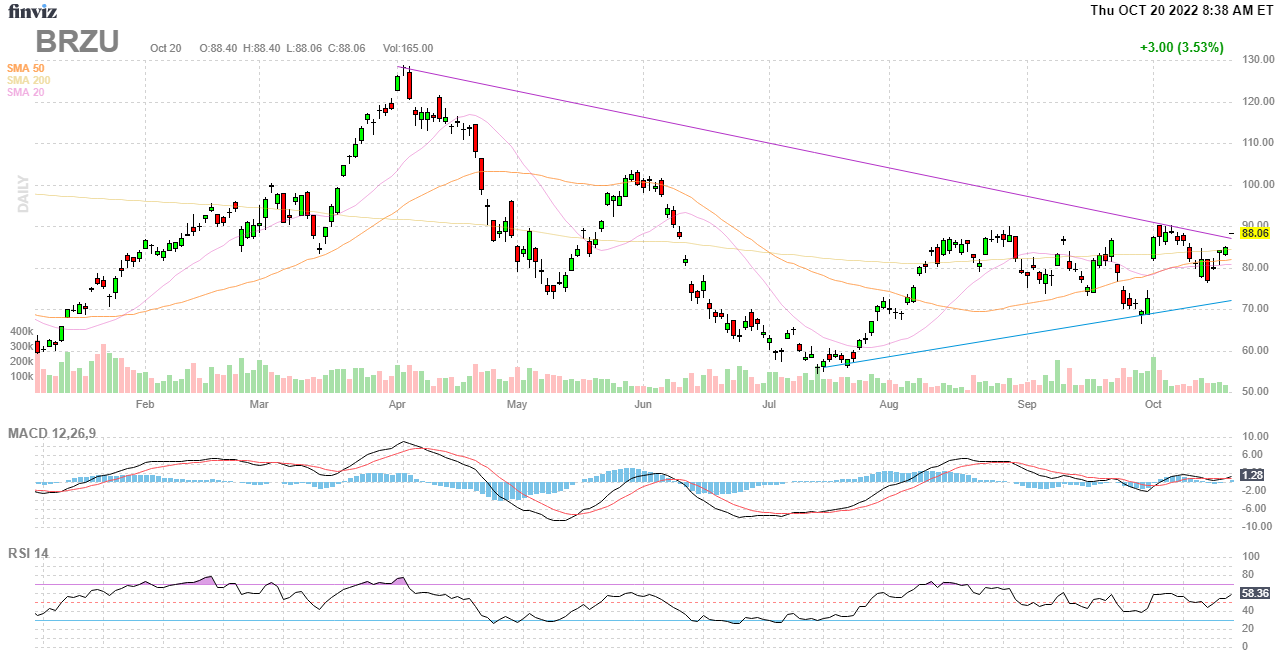Viewport: 1282px width, 662px height.
Task: Click the RSI 58.36 value badge
Action: coord(1254,593)
